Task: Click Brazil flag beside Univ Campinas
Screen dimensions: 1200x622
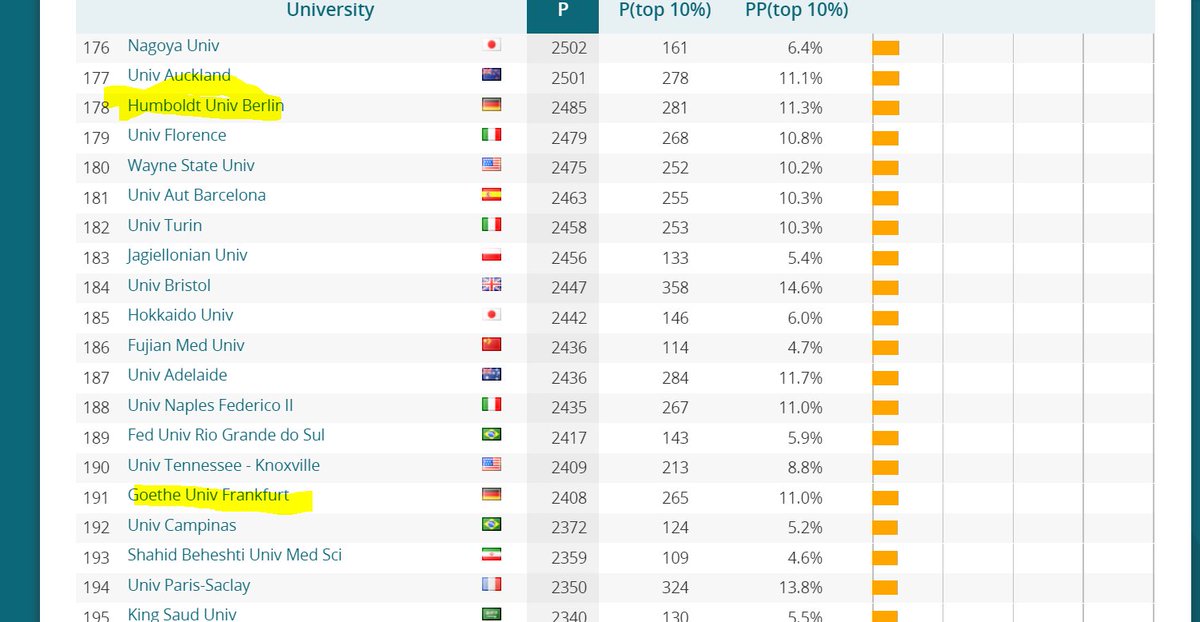Action: coord(491,525)
